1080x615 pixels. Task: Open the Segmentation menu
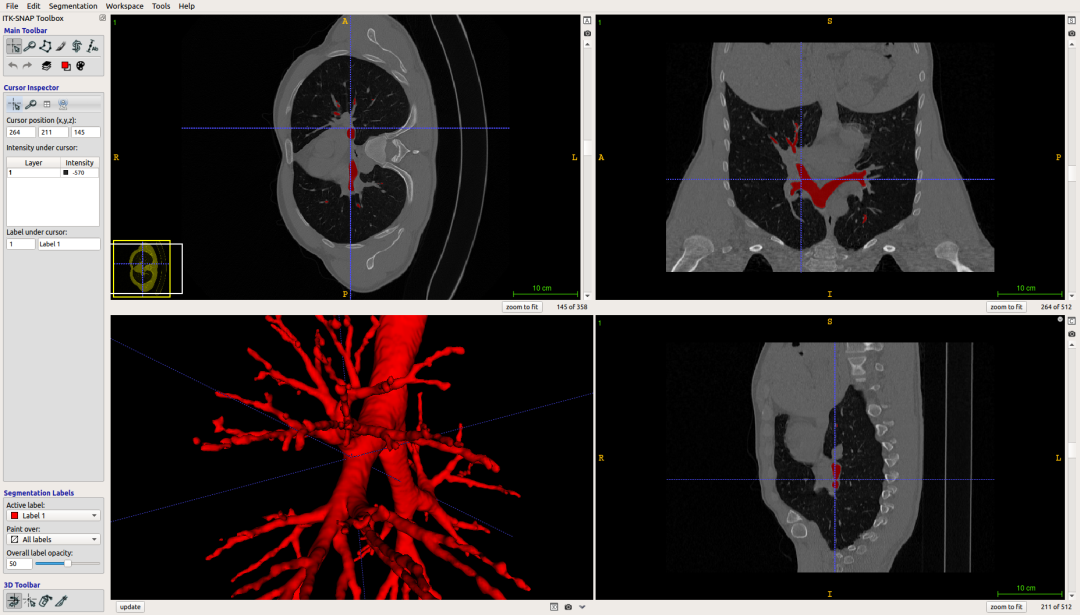pos(73,6)
